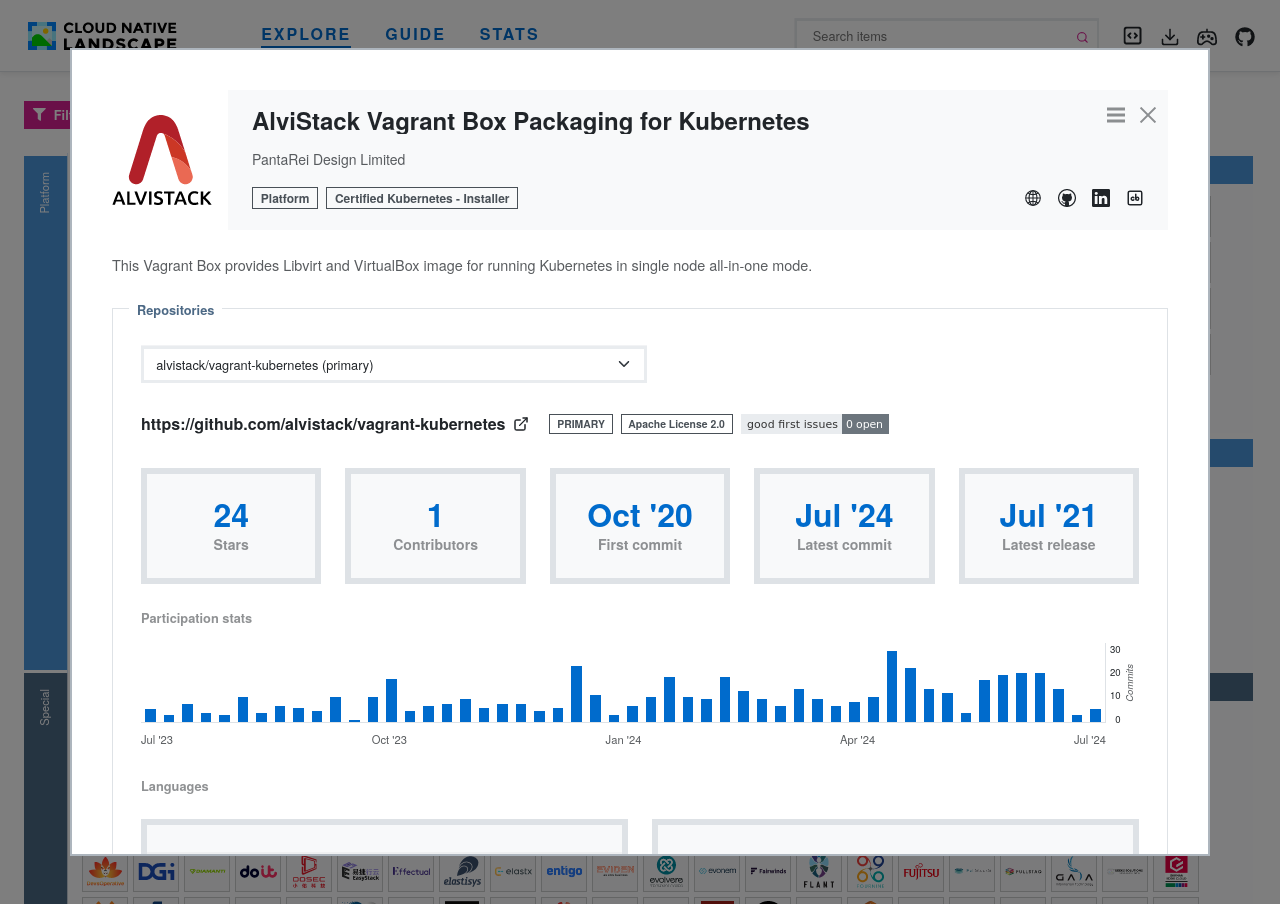Screen dimensions: 1280x904
Task: Open the AlviStack website globe icon
Action: (1033, 198)
